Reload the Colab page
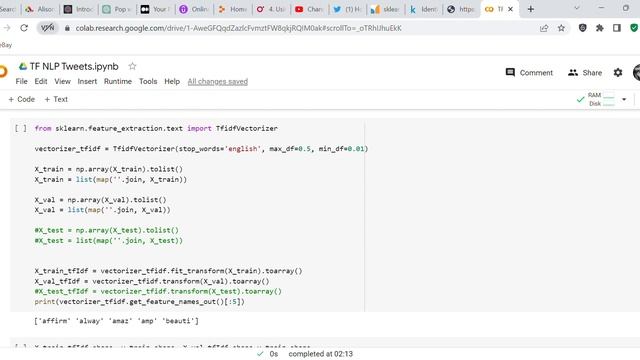Viewport: 640px width, 360px height. point(24,28)
